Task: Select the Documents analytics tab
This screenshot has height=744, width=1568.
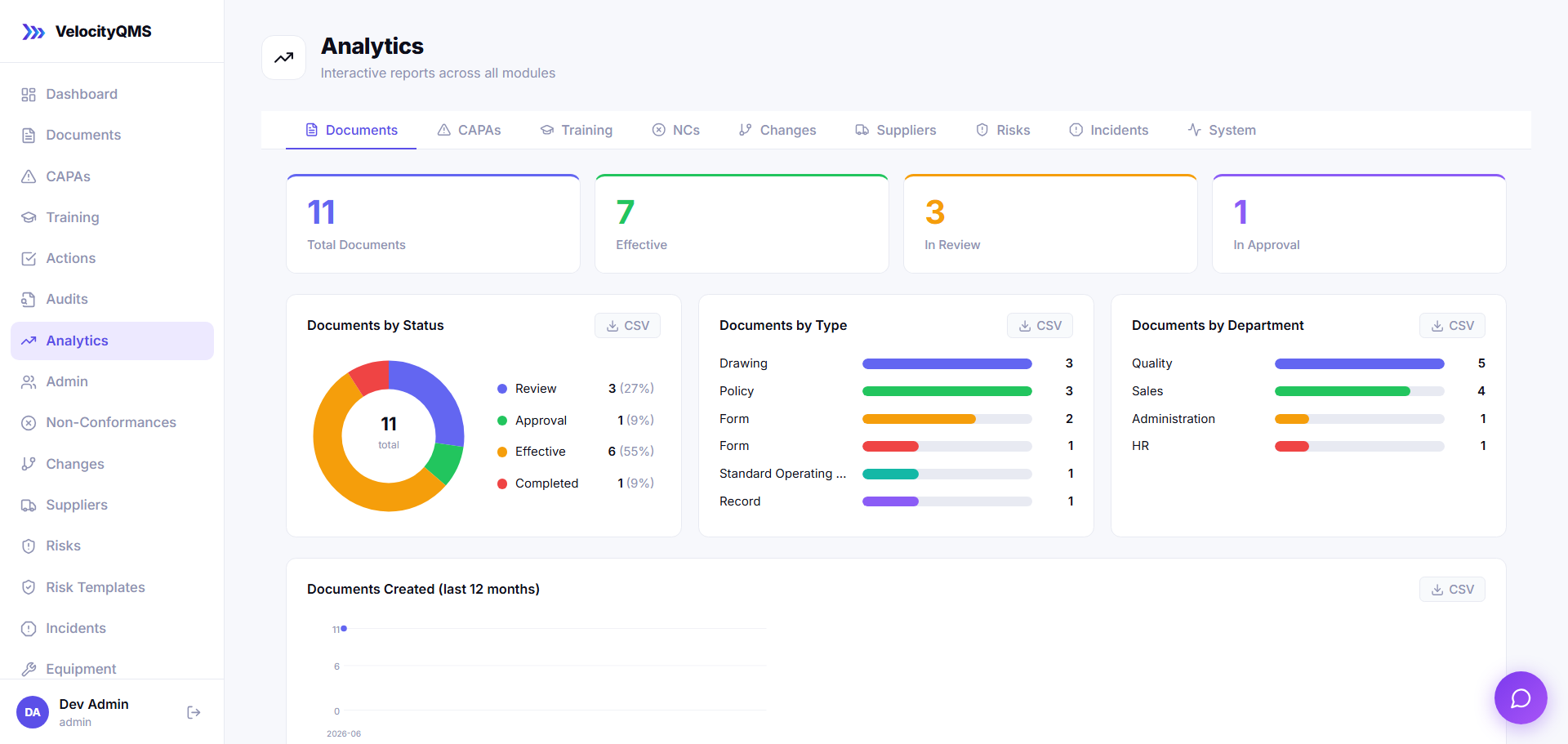Action: (x=351, y=130)
